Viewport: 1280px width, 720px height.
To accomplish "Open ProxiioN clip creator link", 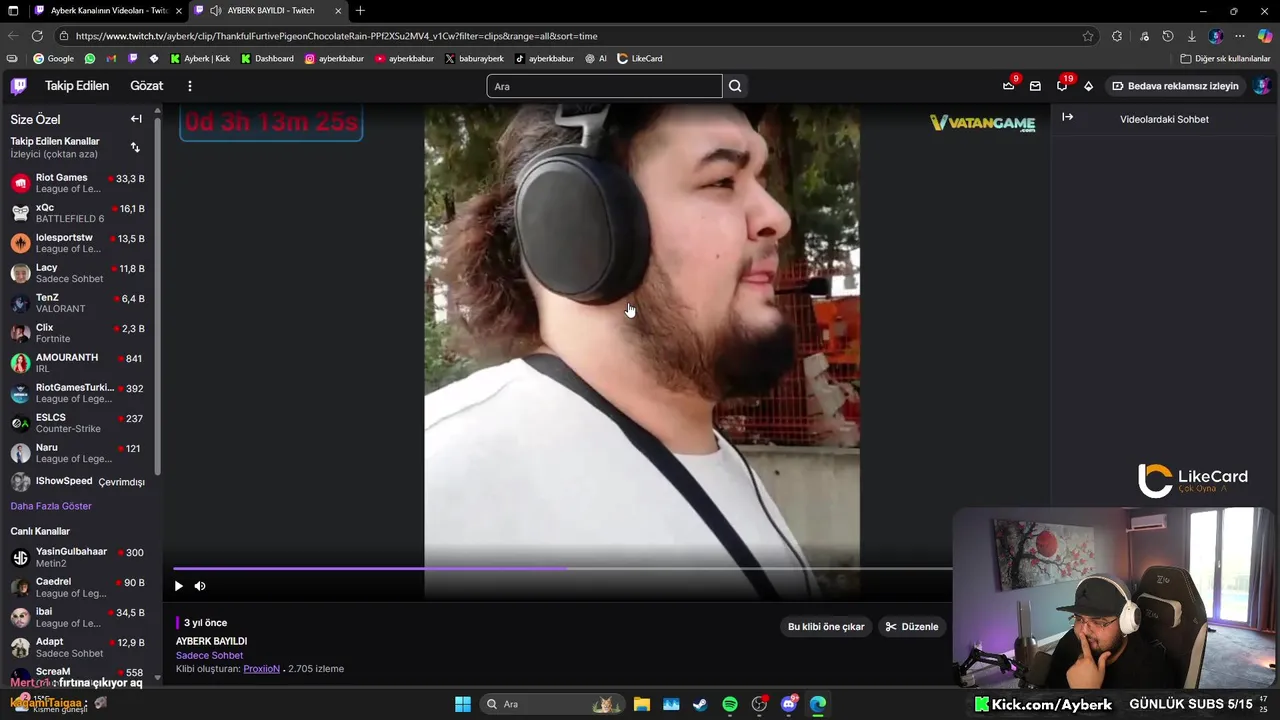I will (x=261, y=668).
